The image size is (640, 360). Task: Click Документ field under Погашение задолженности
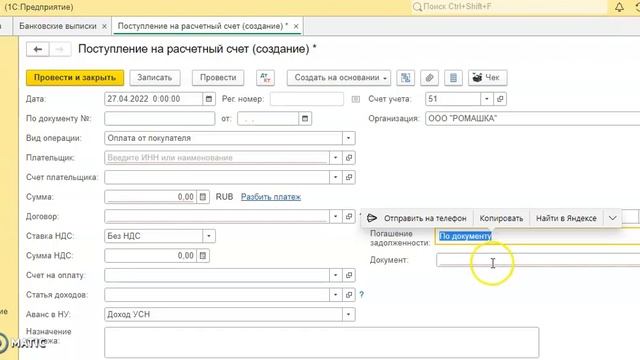click(538, 260)
